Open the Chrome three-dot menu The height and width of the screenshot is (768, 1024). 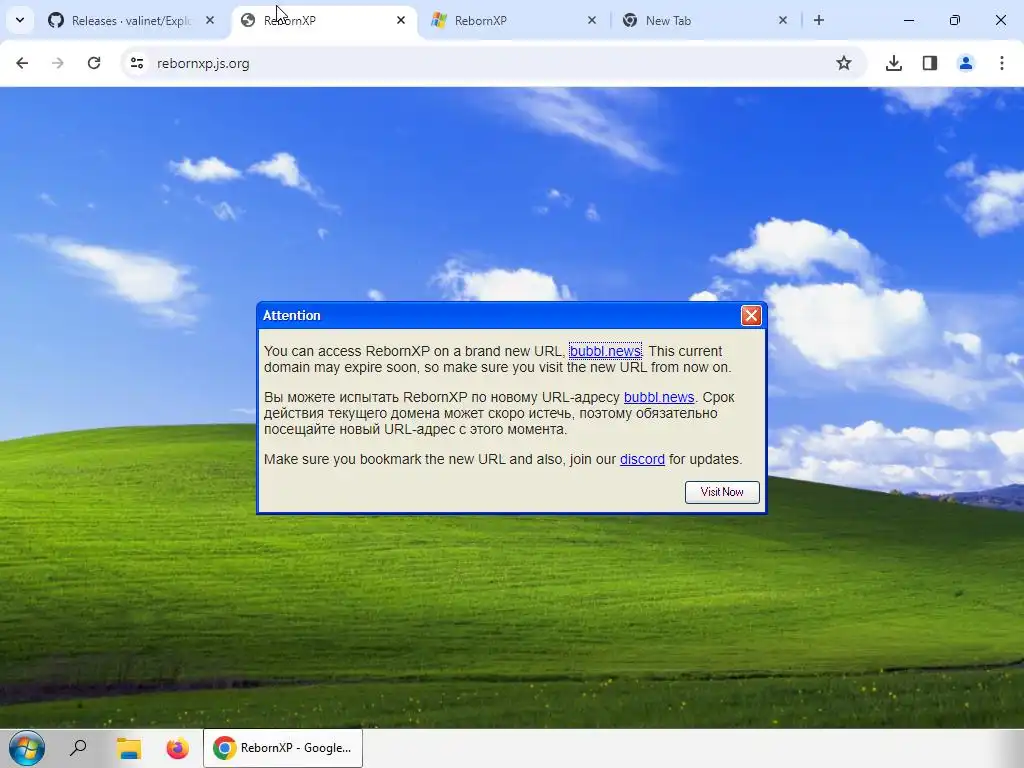1002,63
